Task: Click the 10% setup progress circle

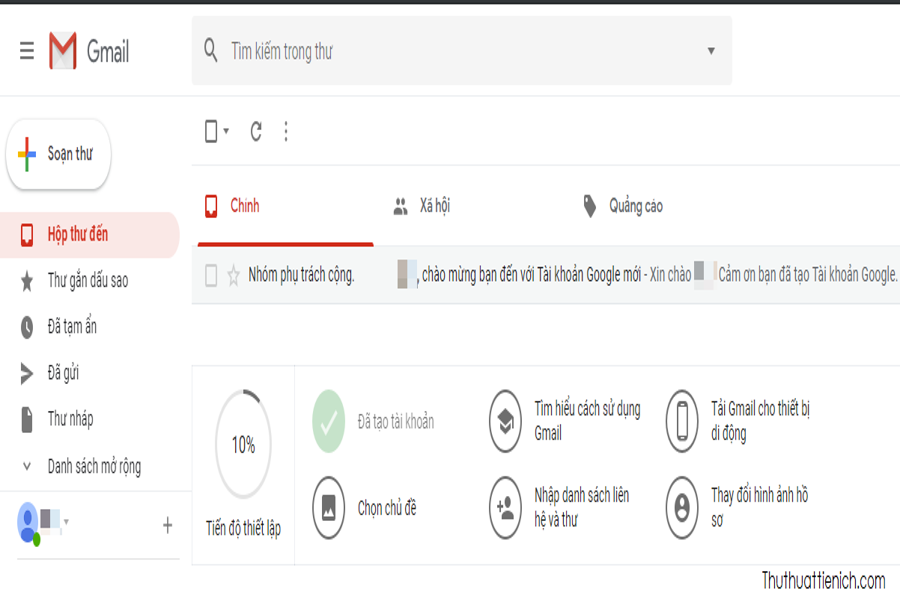Action: click(x=243, y=445)
